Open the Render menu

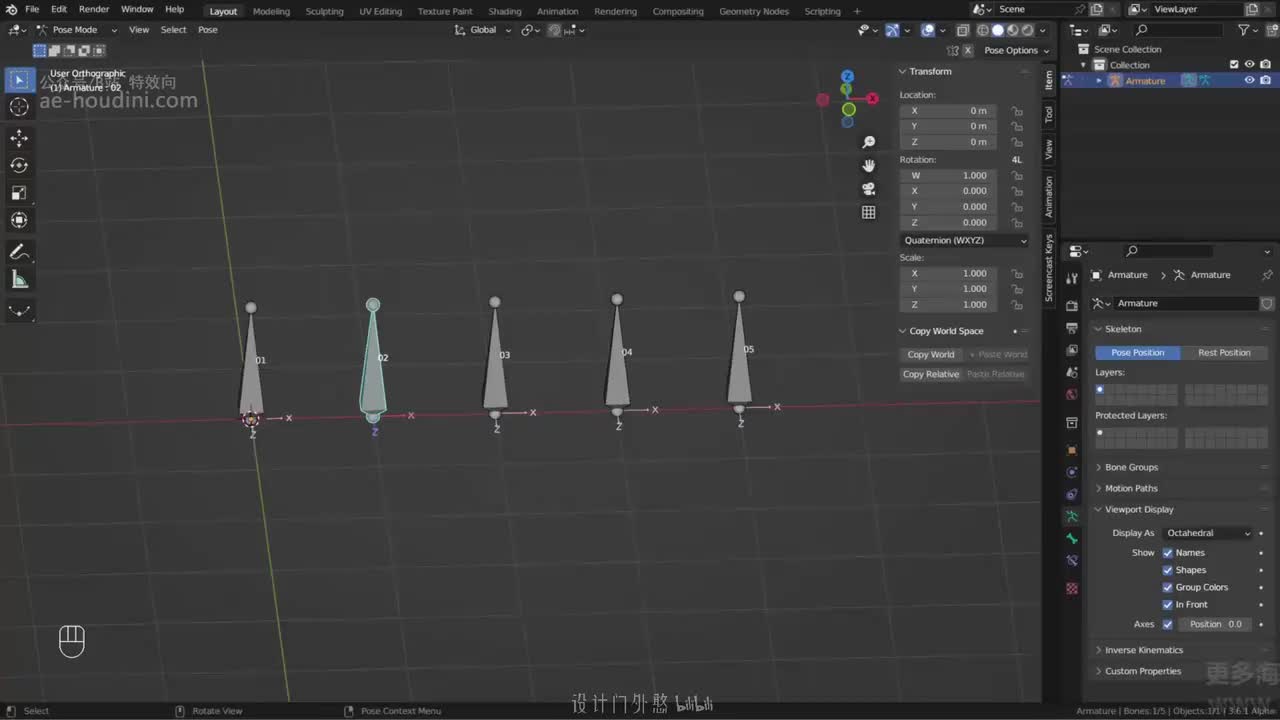pyautogui.click(x=94, y=9)
